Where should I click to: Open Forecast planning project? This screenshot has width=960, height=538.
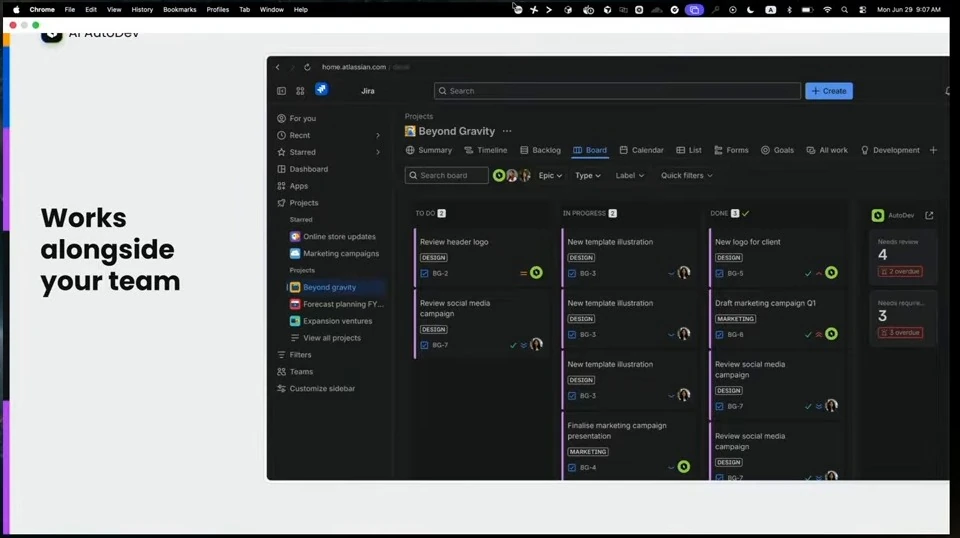coord(336,304)
